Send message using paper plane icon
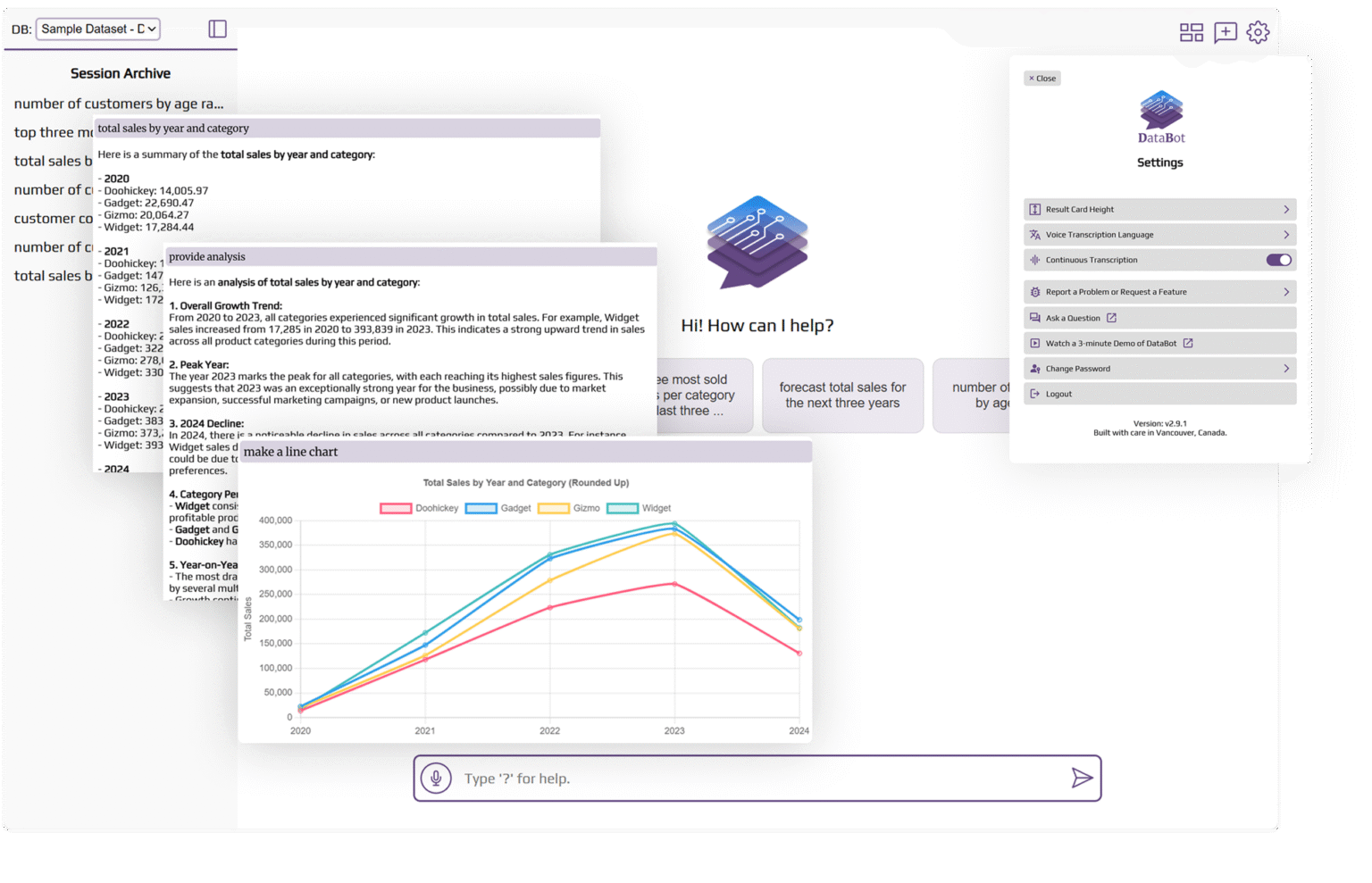The image size is (1372, 883). pos(1083,778)
